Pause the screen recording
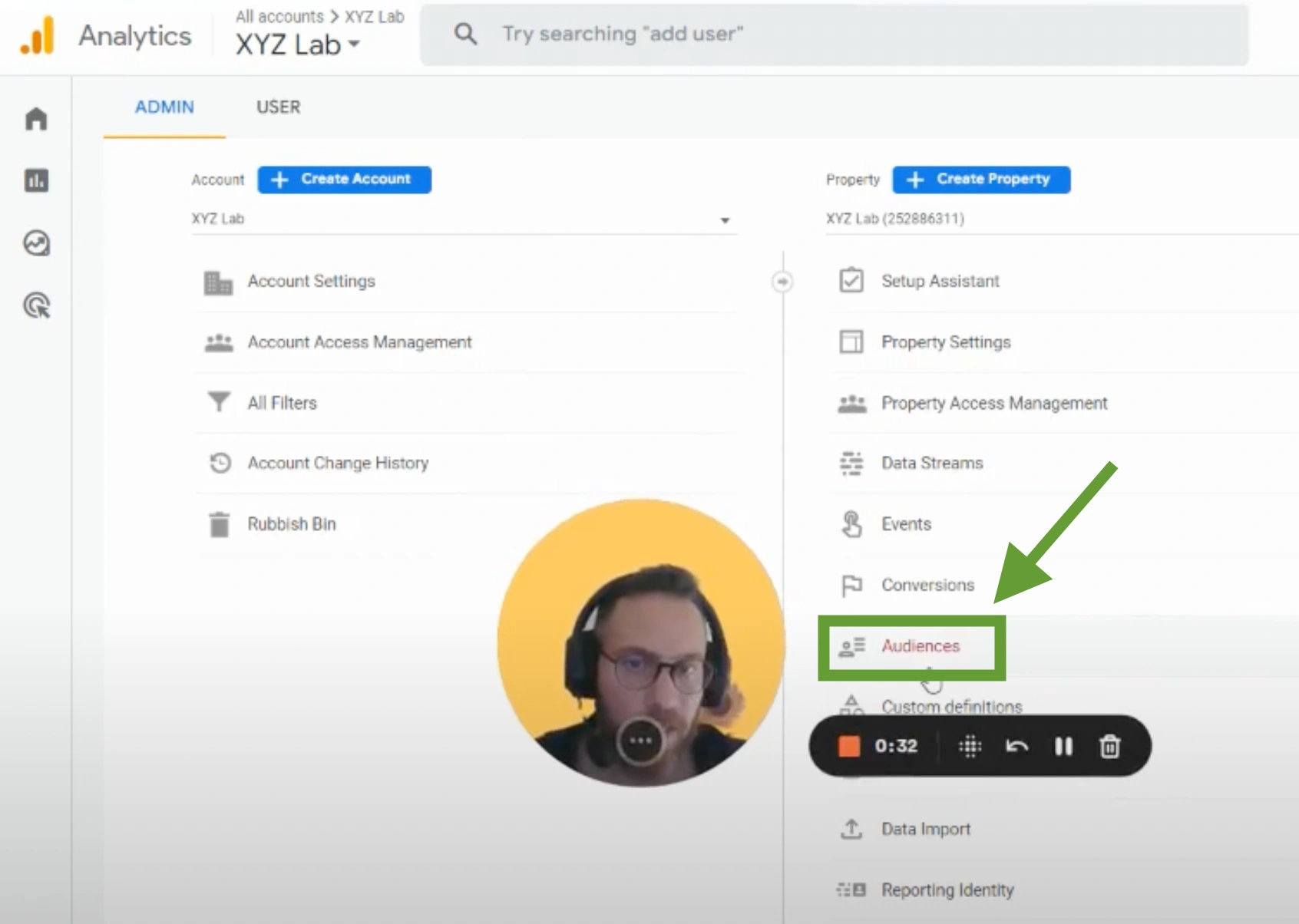Image resolution: width=1299 pixels, height=924 pixels. click(1063, 746)
